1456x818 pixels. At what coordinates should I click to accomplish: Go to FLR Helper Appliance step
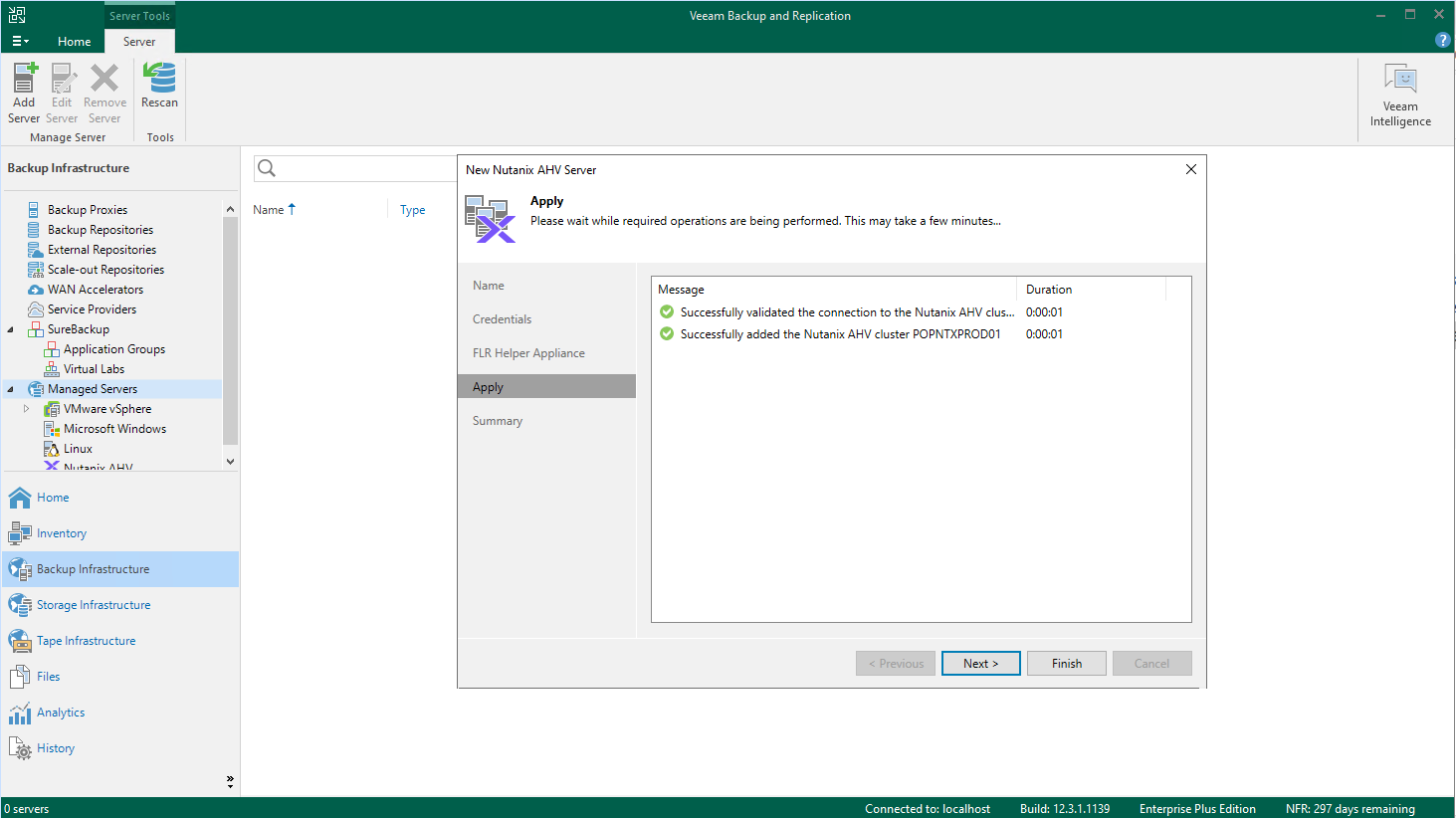pyautogui.click(x=528, y=353)
